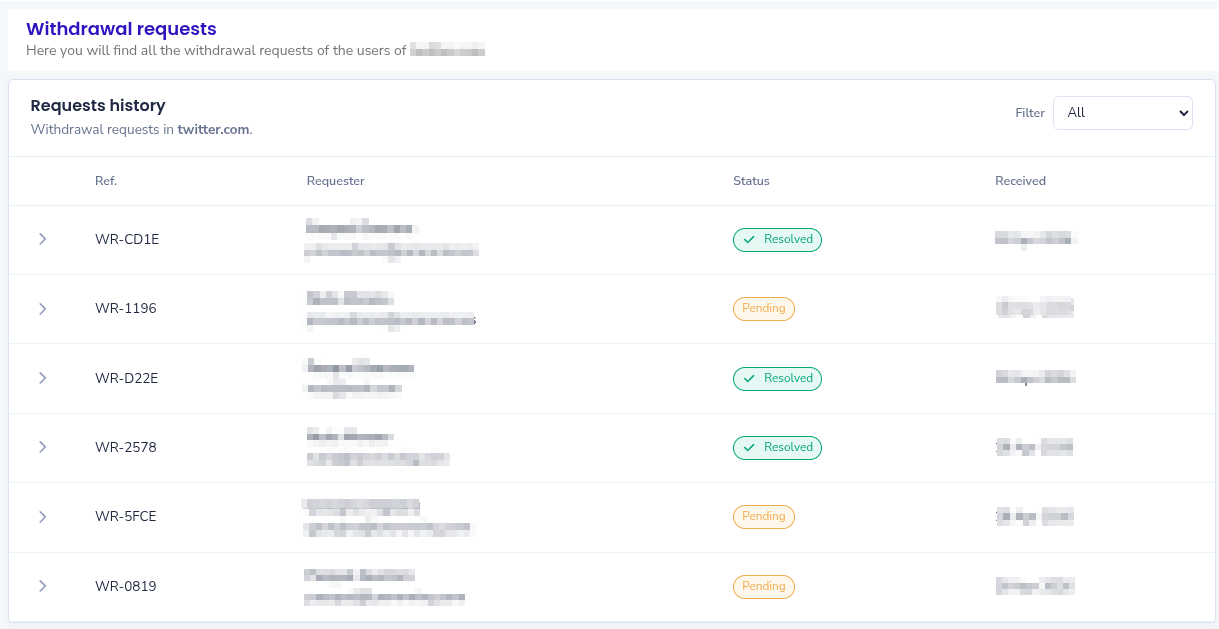
Task: Select the Pending badge on WR-5FCE
Action: pyautogui.click(x=764, y=516)
